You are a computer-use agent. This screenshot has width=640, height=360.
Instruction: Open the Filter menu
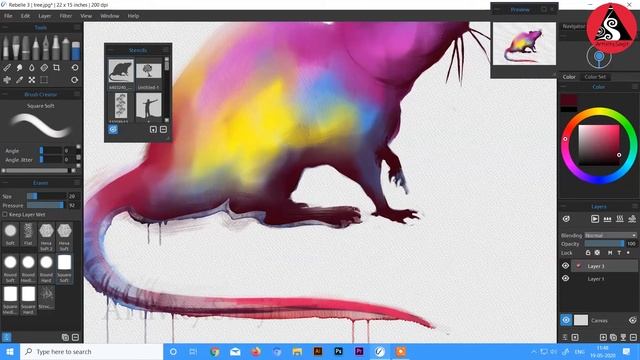[x=66, y=16]
